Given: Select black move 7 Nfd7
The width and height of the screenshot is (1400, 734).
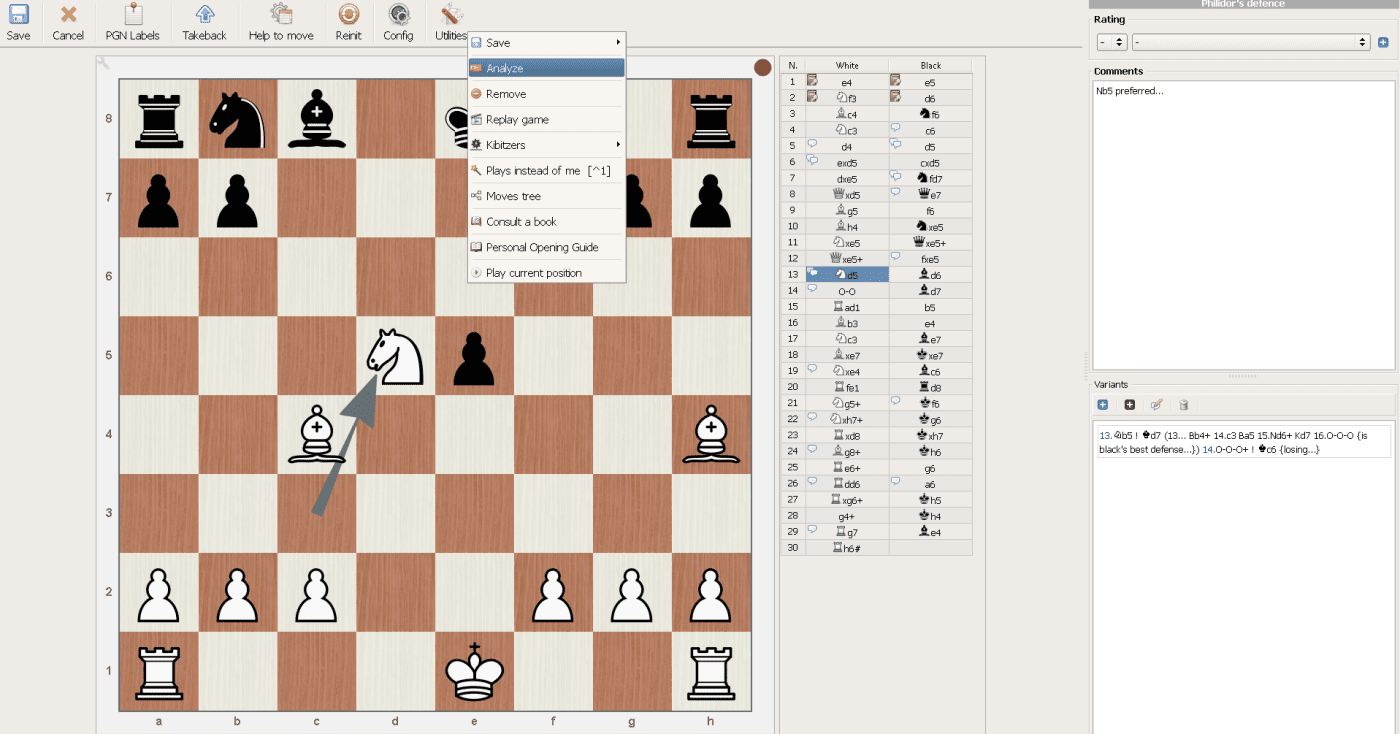Looking at the screenshot, I should coord(930,178).
